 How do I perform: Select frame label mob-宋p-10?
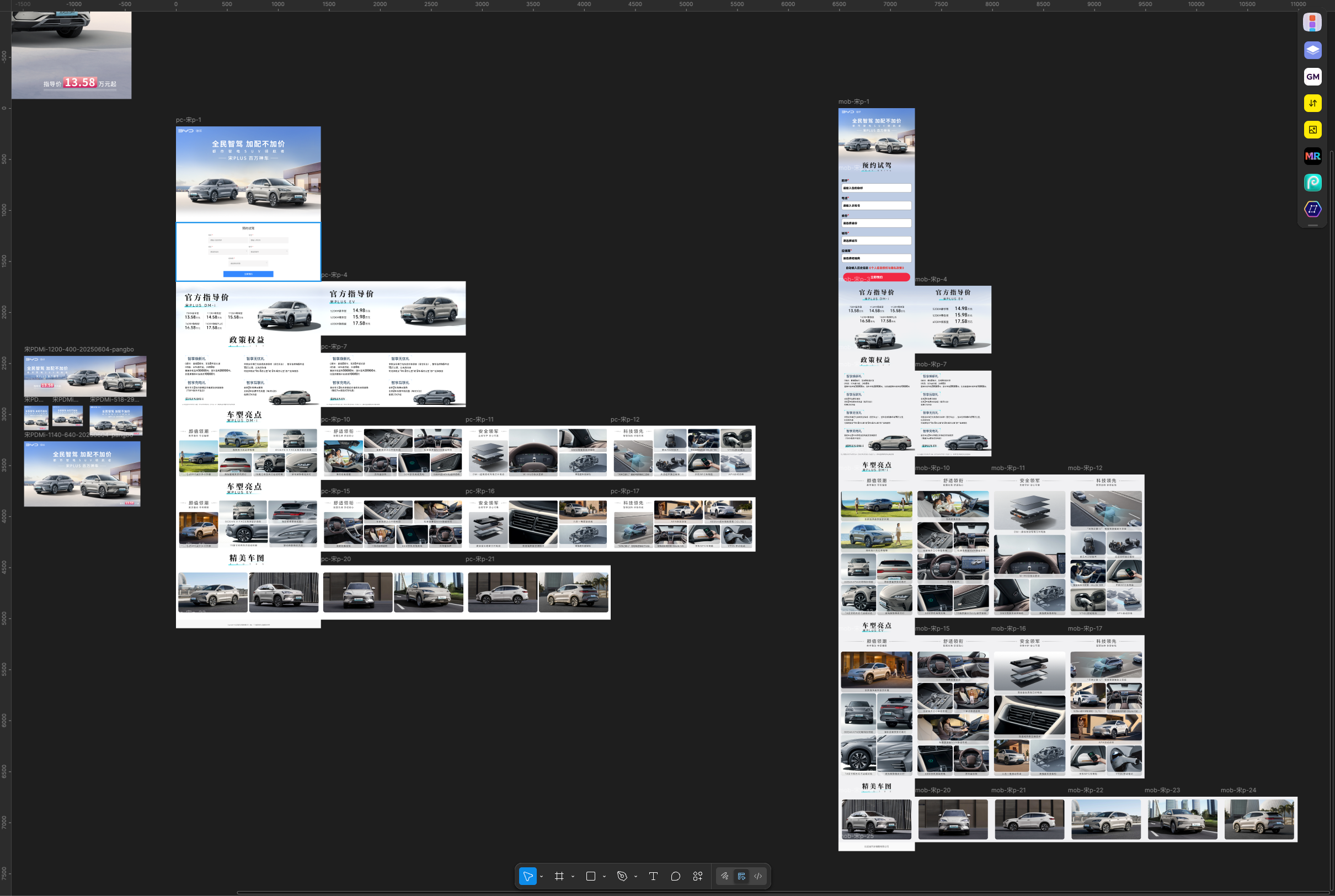[x=932, y=468]
